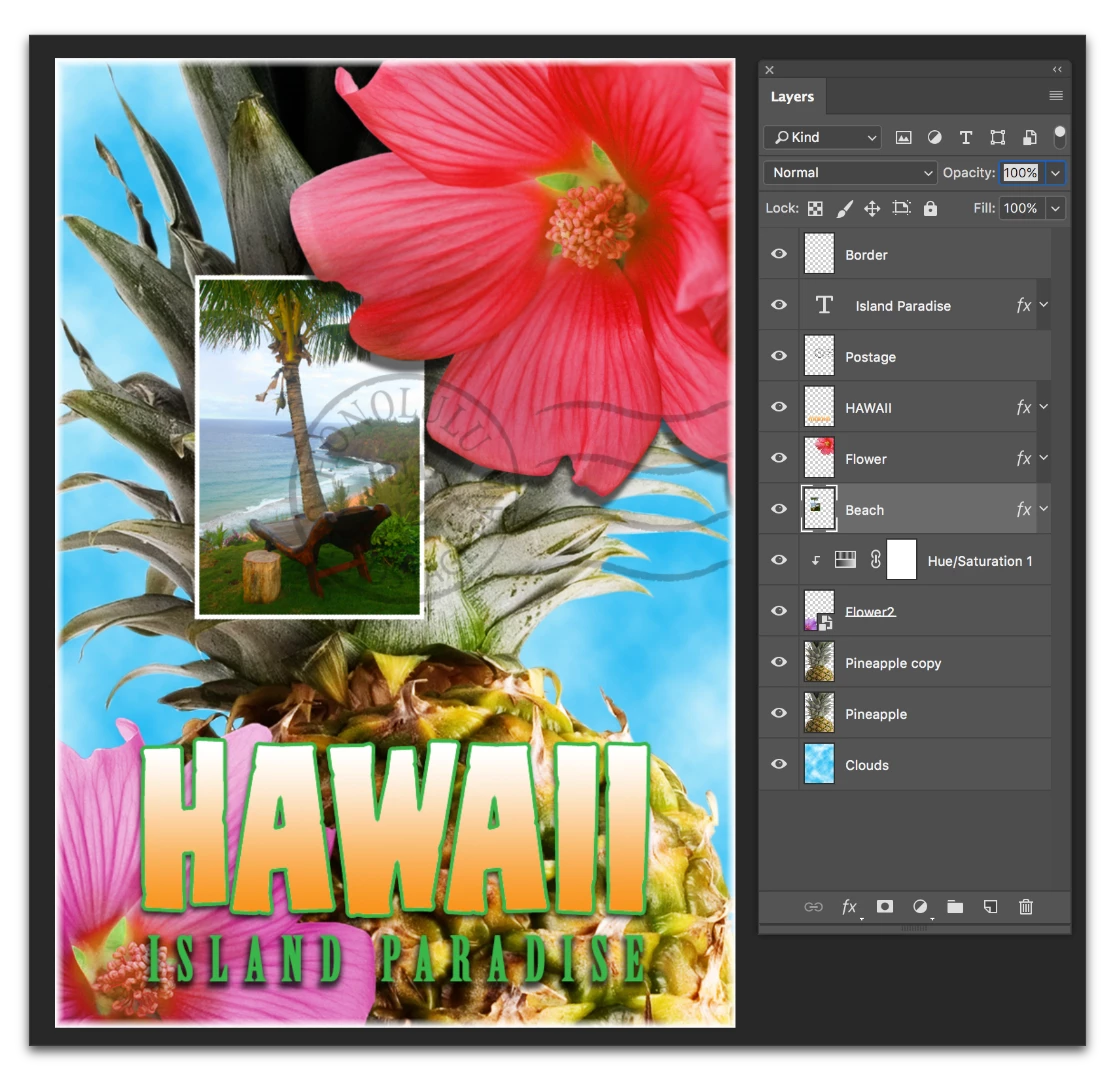1115x1080 pixels.
Task: Close the Layers panel with X
Action: [769, 70]
